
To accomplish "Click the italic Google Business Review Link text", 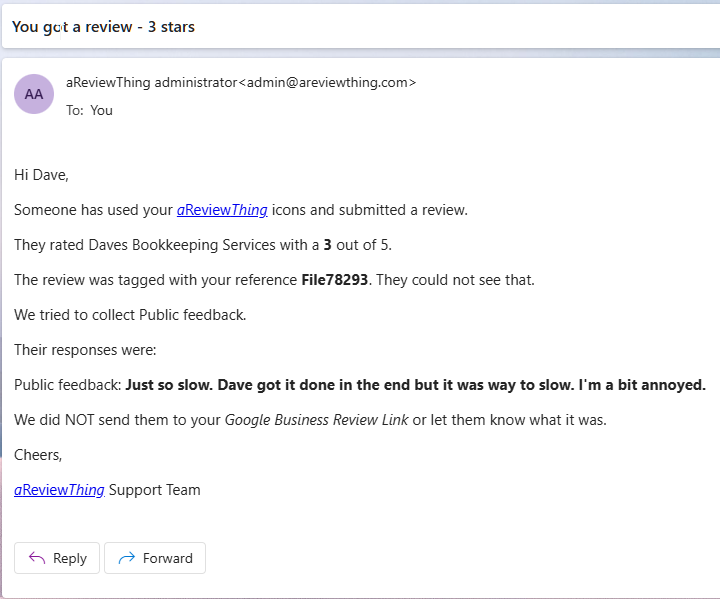I will 316,420.
